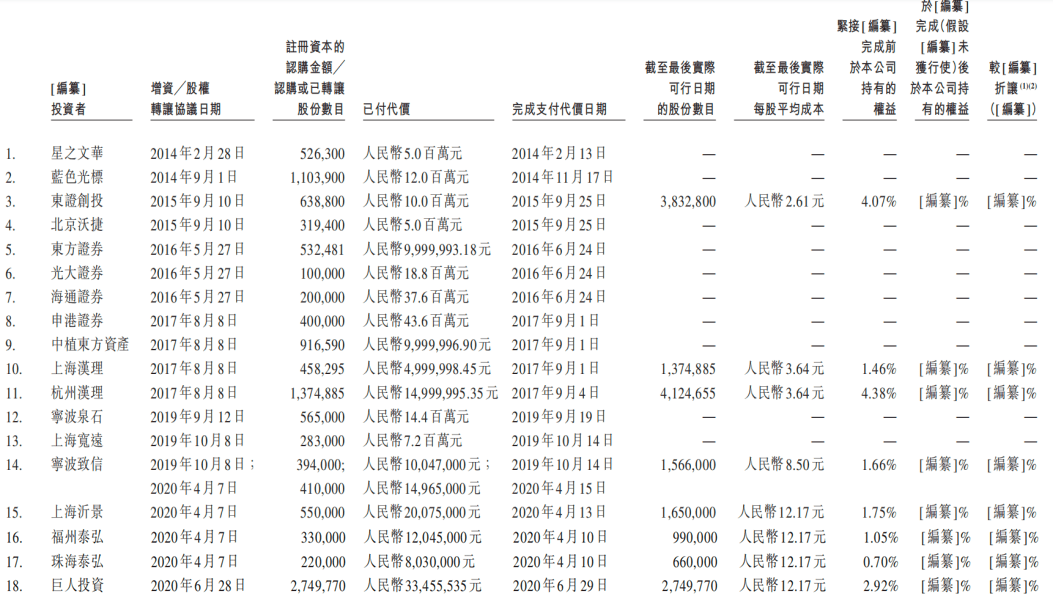Click date 2017年9月4日 for 杭州漢理

click(555, 392)
